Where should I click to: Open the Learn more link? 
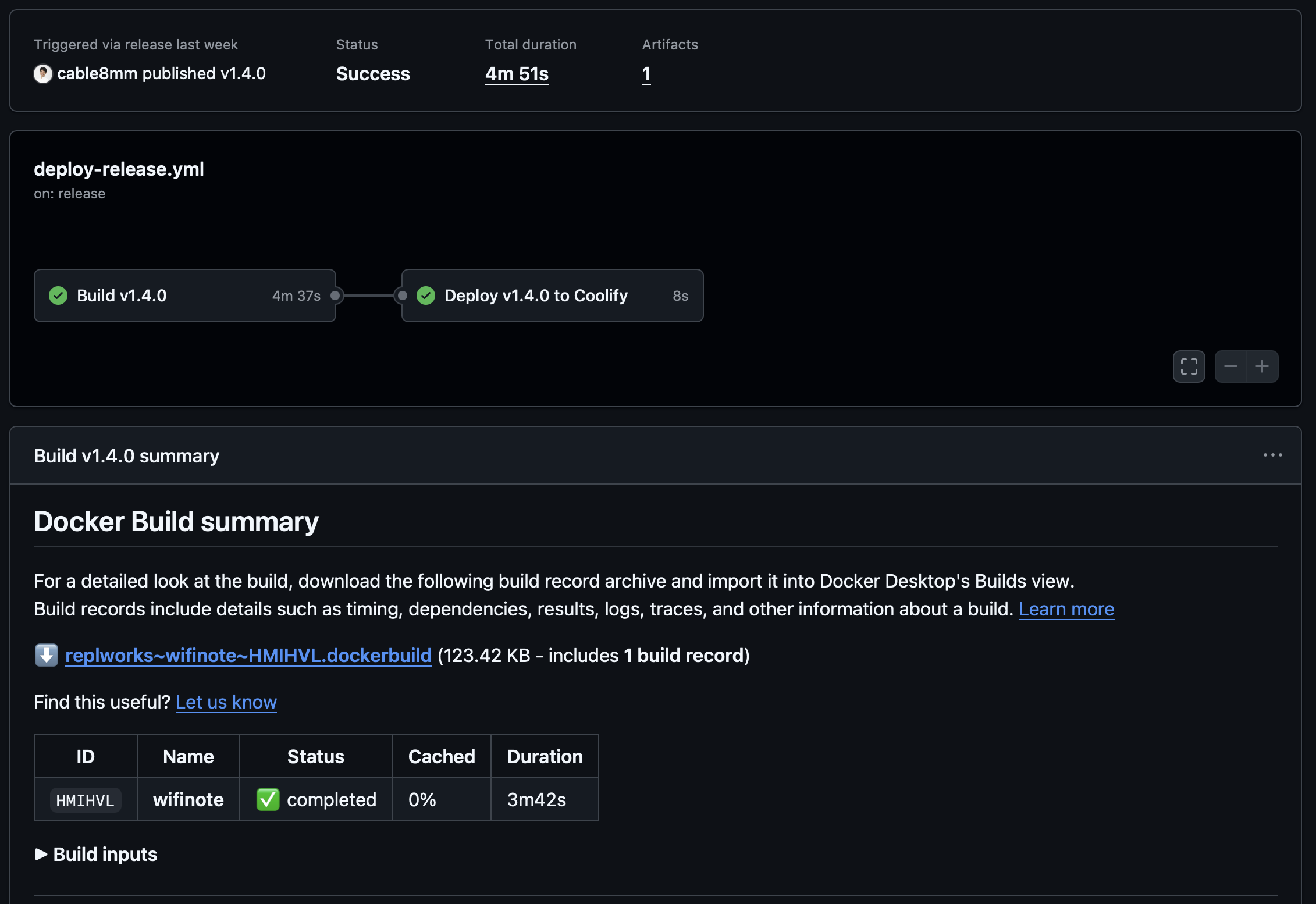[1066, 608]
